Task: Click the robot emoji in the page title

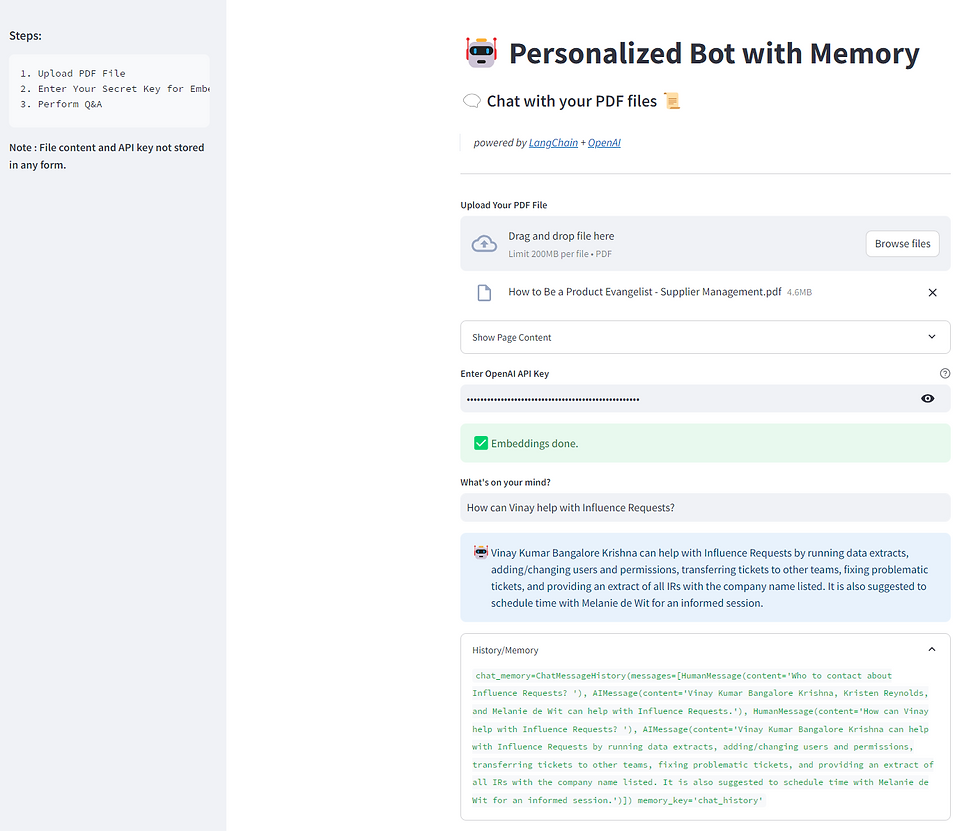Action: point(481,52)
